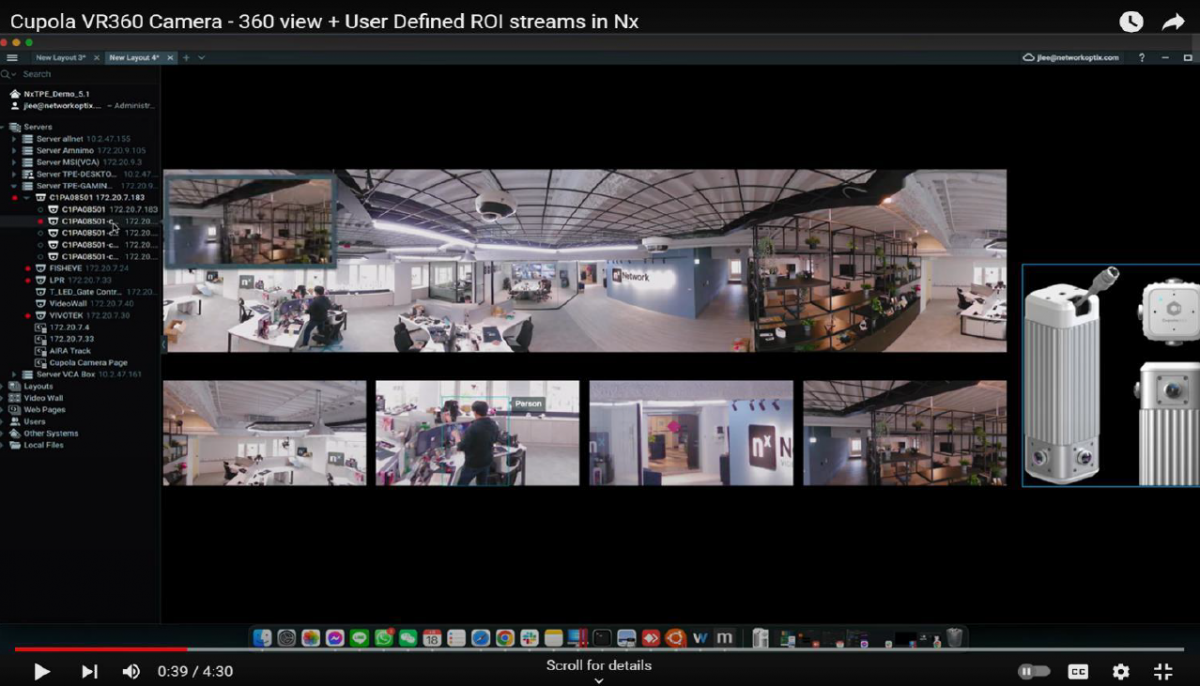Click the YouTube Watch later clock icon
The image size is (1200, 686).
1131,22
